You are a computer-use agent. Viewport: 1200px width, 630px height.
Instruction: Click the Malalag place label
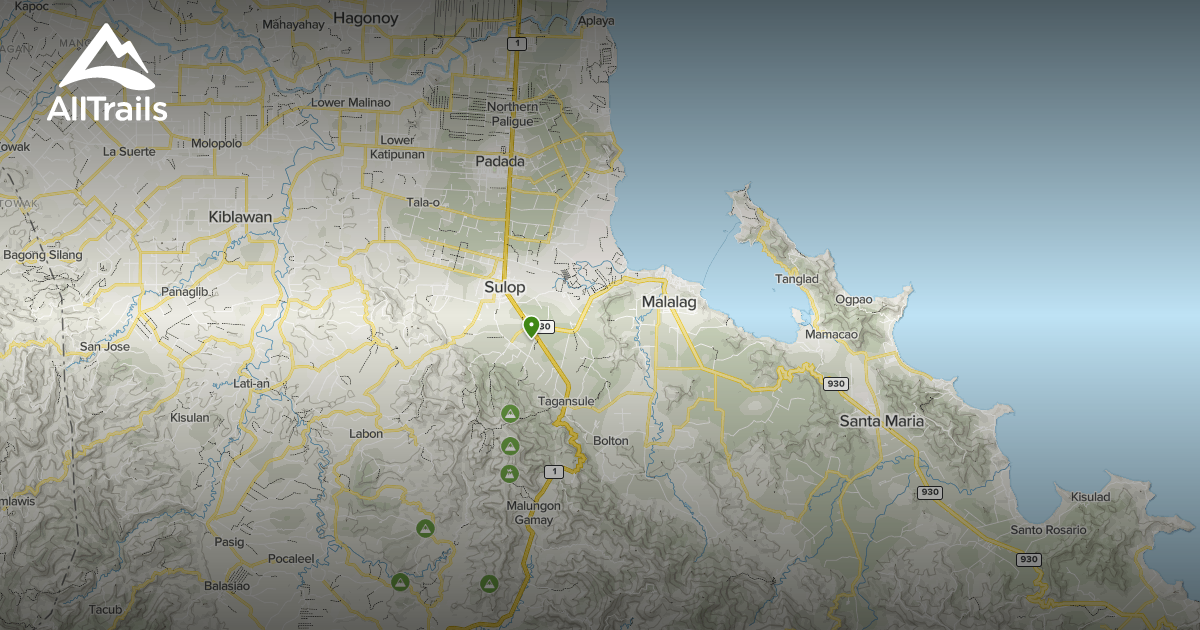point(668,302)
